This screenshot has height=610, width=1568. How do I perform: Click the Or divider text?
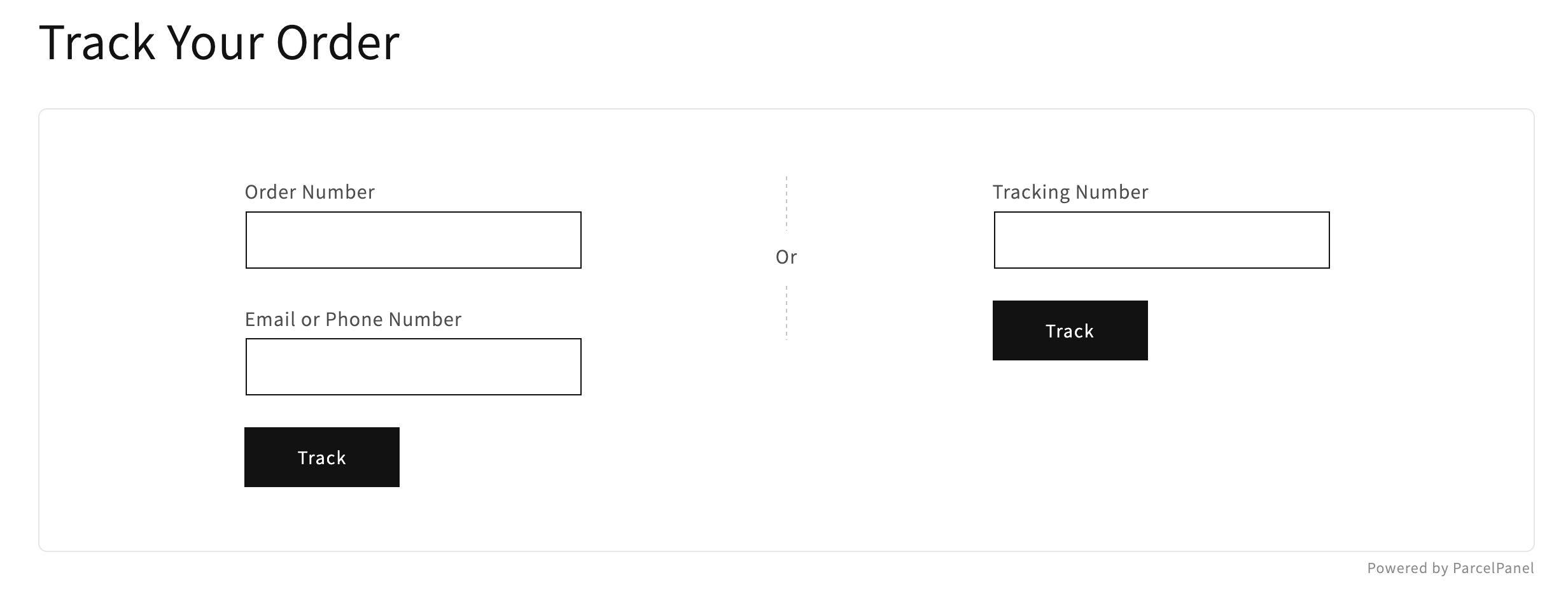pyautogui.click(x=786, y=257)
